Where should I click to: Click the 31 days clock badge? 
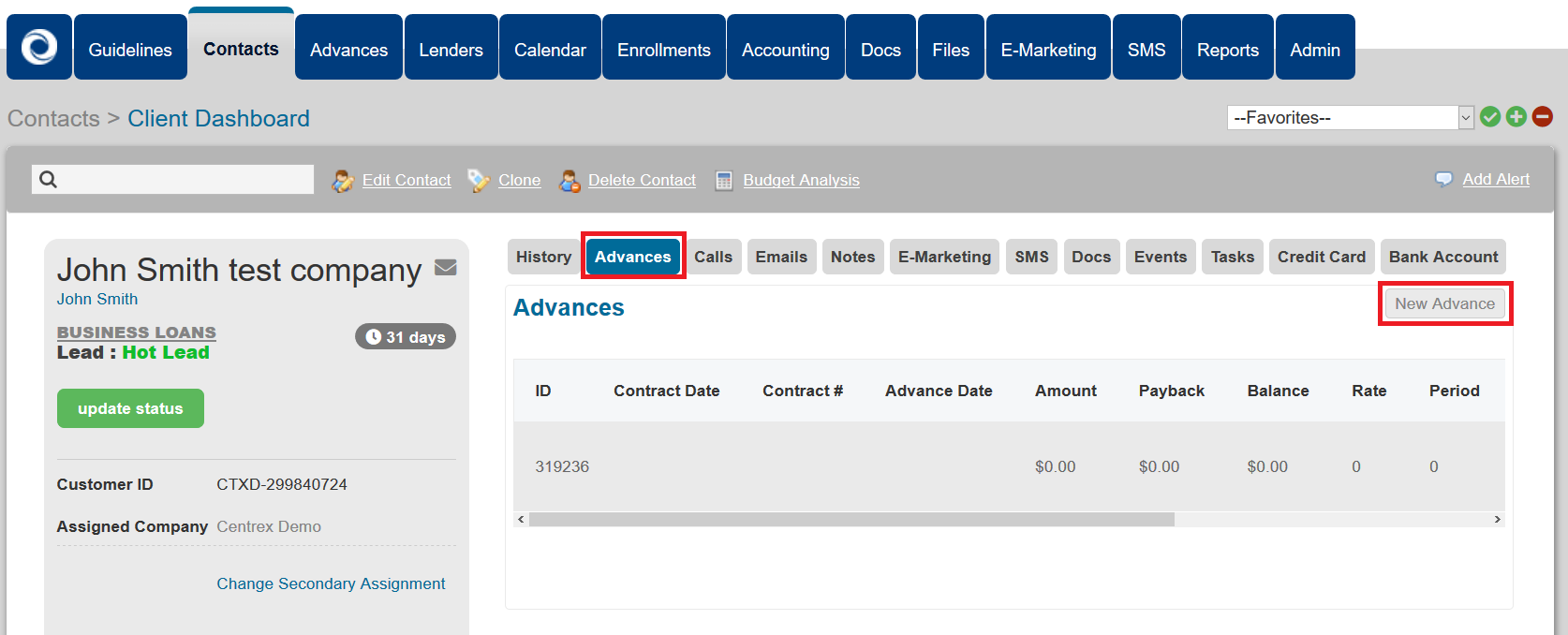coord(406,336)
